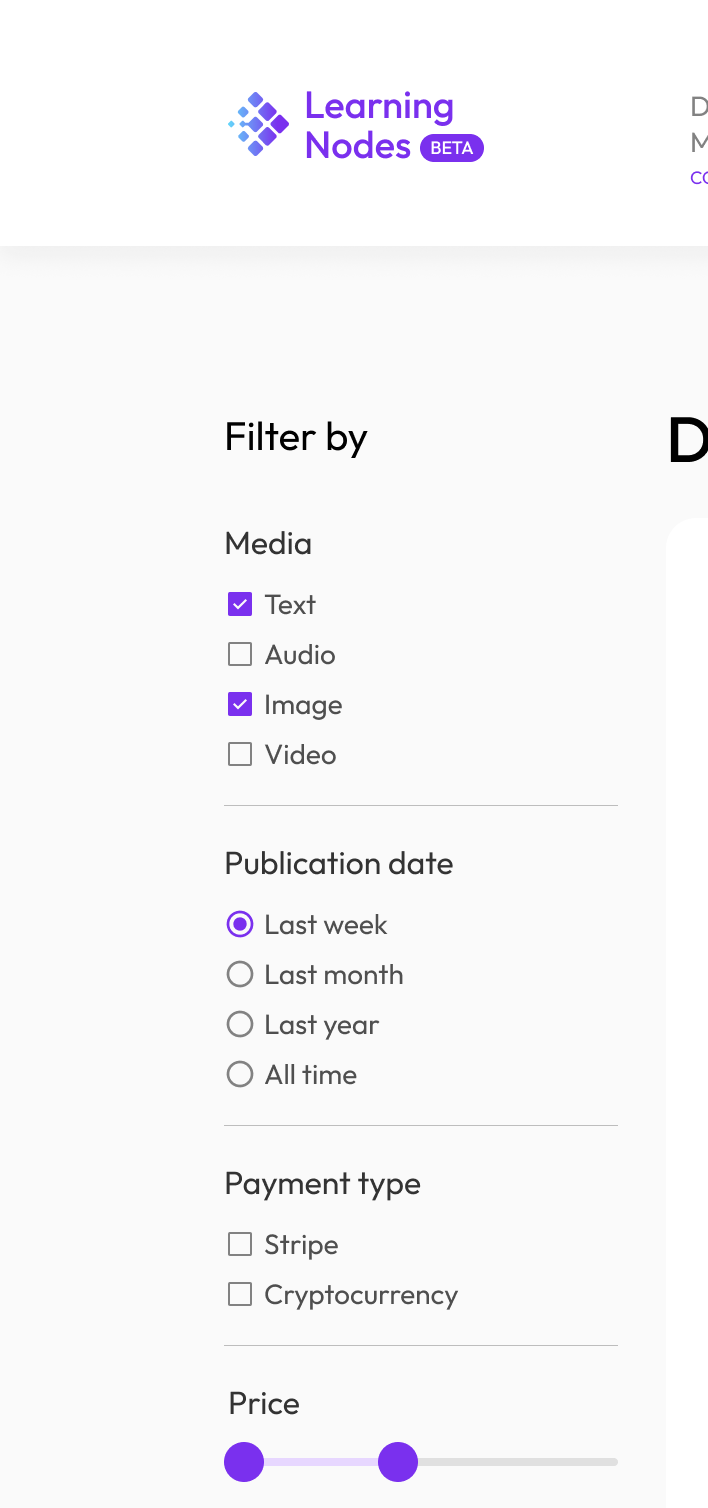Uncheck the Text media filter
This screenshot has height=1508, width=708.
pos(240,604)
